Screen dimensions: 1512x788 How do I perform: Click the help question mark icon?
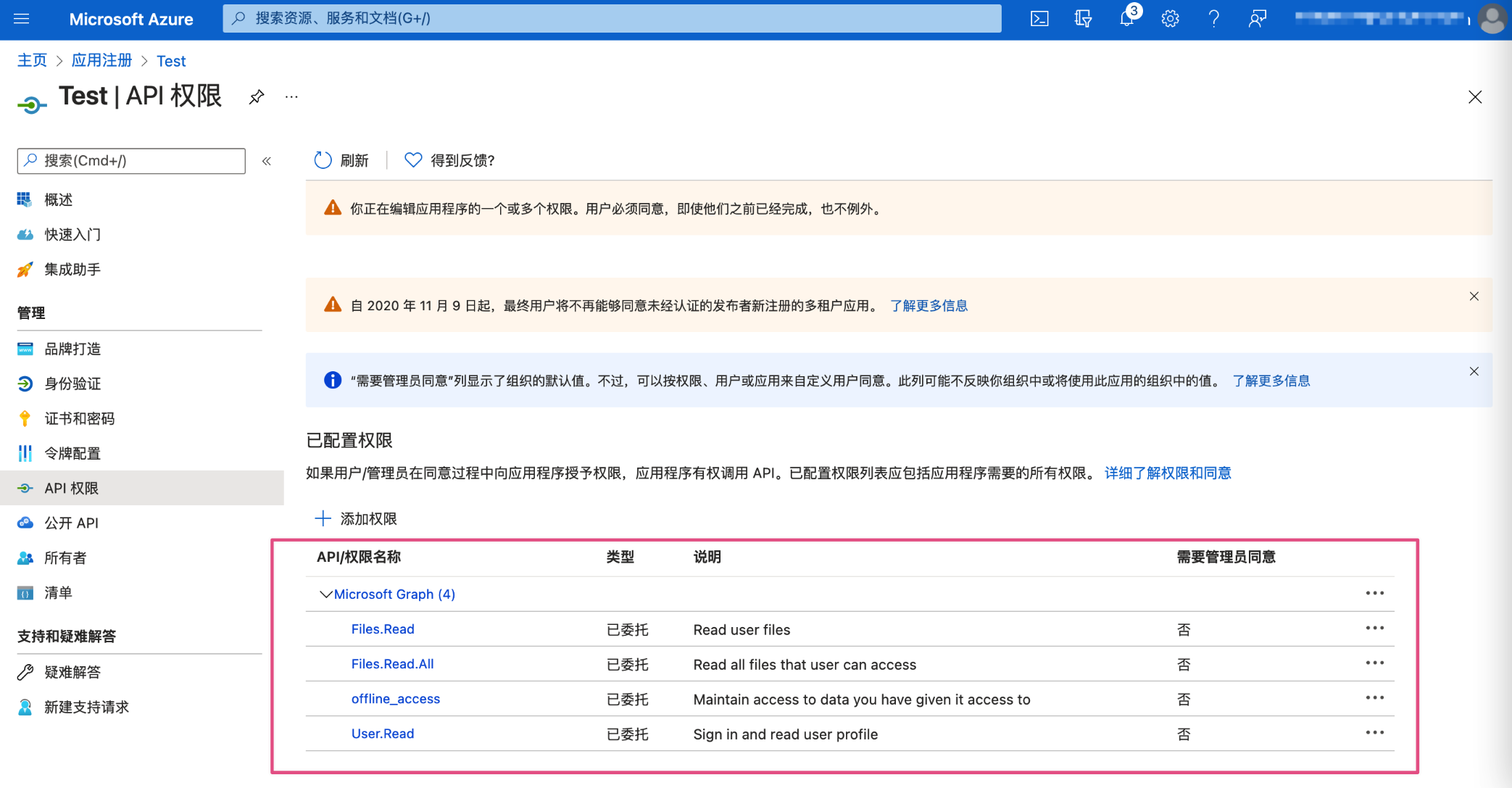pyautogui.click(x=1213, y=19)
